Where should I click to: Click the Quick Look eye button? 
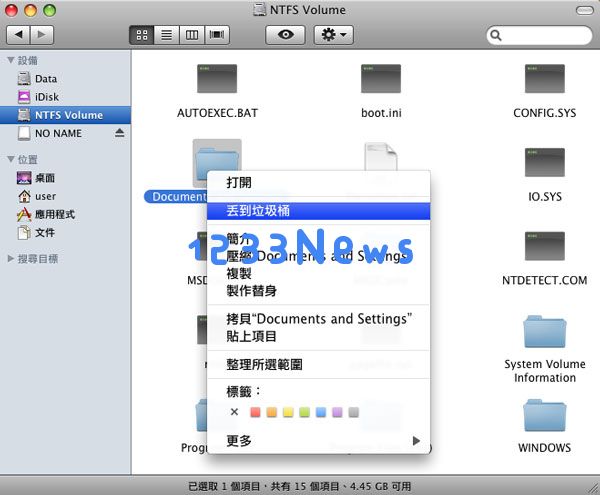(x=285, y=35)
